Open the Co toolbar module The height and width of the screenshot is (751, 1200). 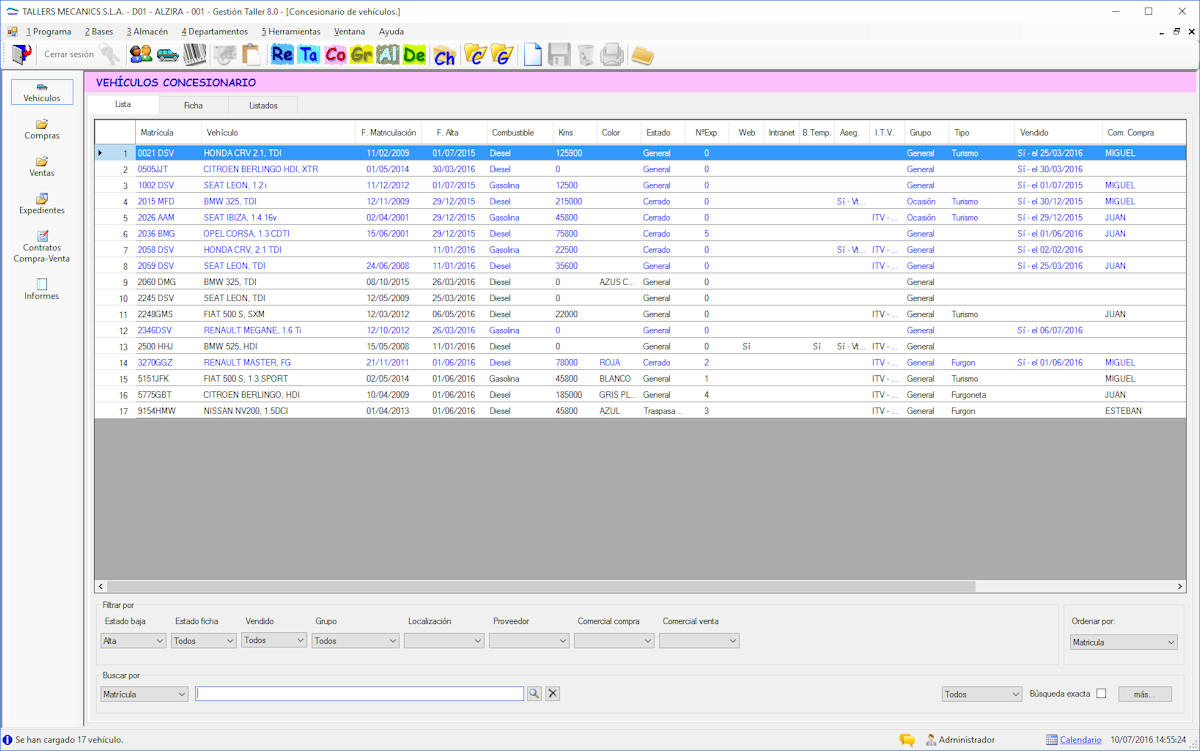point(335,55)
